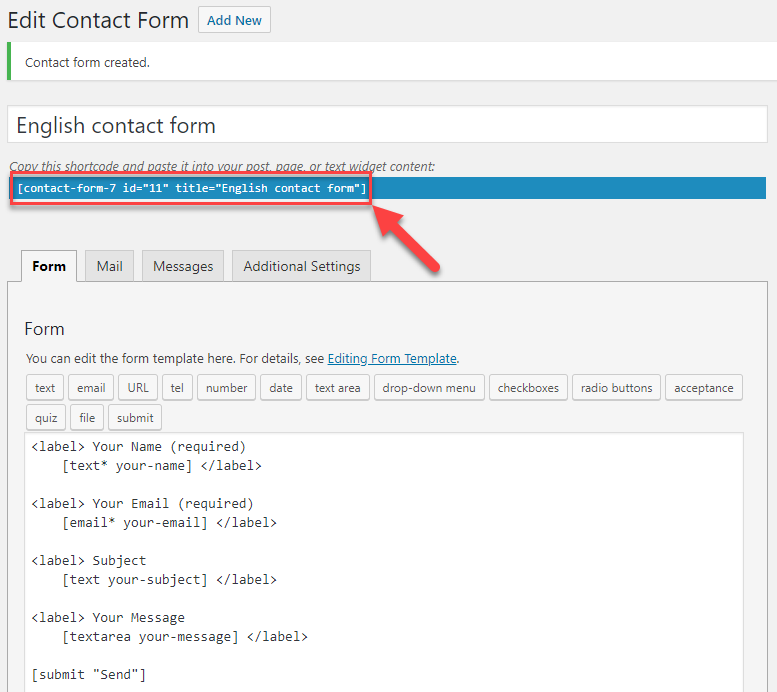Click the URL tag generator button
This screenshot has width=777, height=692.
click(x=138, y=388)
